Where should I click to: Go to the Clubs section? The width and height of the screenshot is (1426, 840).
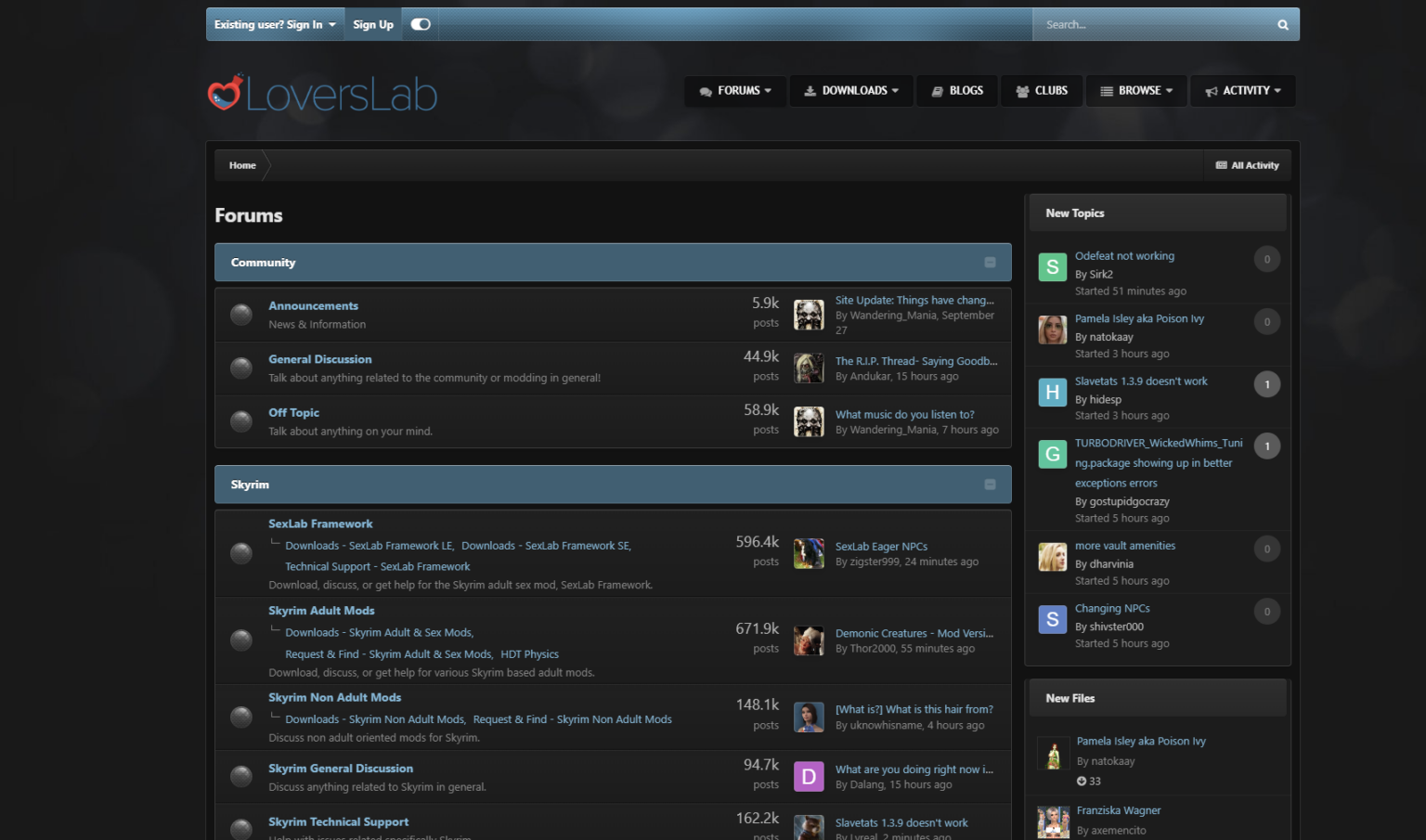(1042, 91)
